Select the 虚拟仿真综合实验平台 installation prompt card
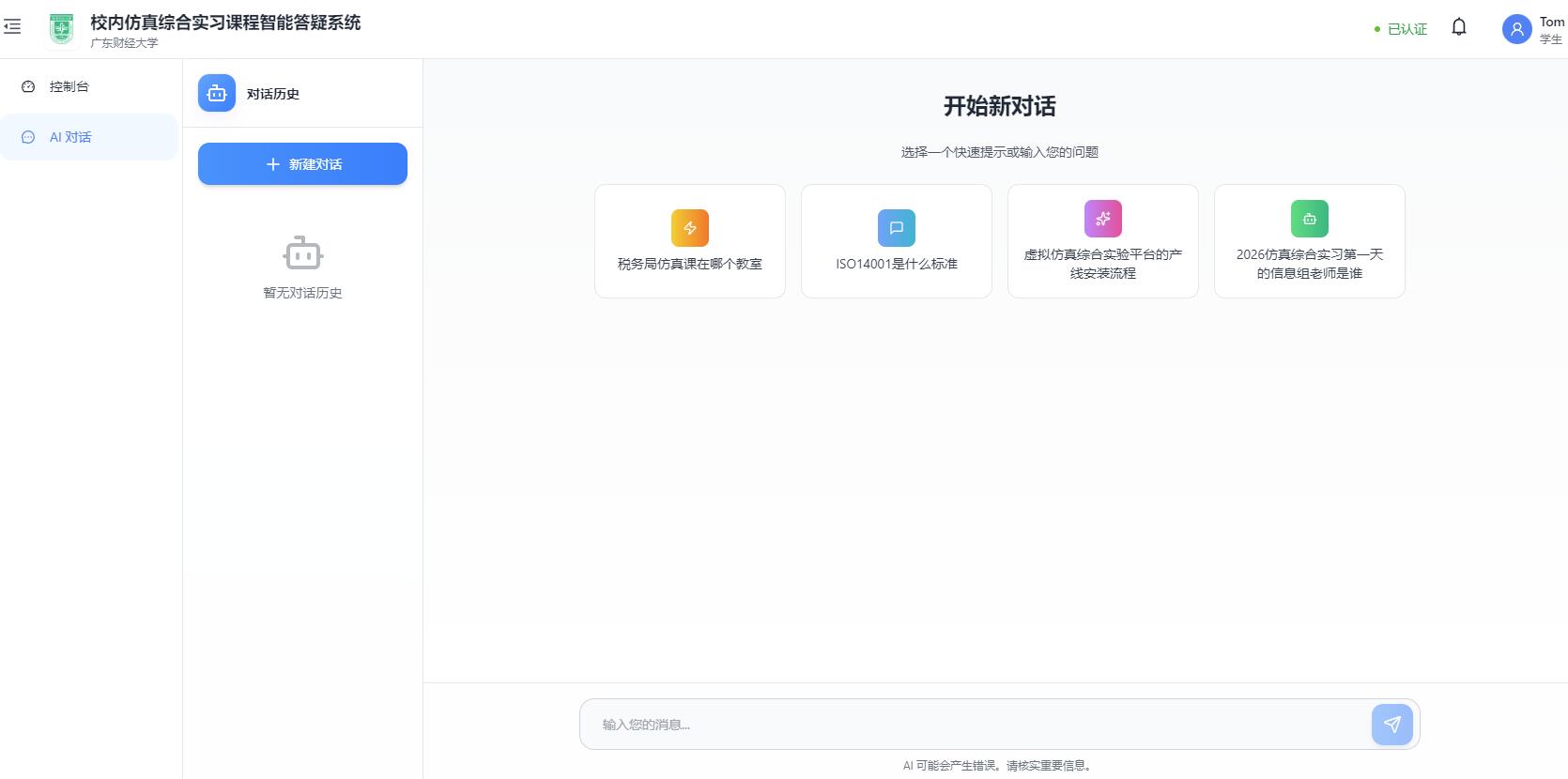Screen dimensions: 1568x779 pos(1102,264)
